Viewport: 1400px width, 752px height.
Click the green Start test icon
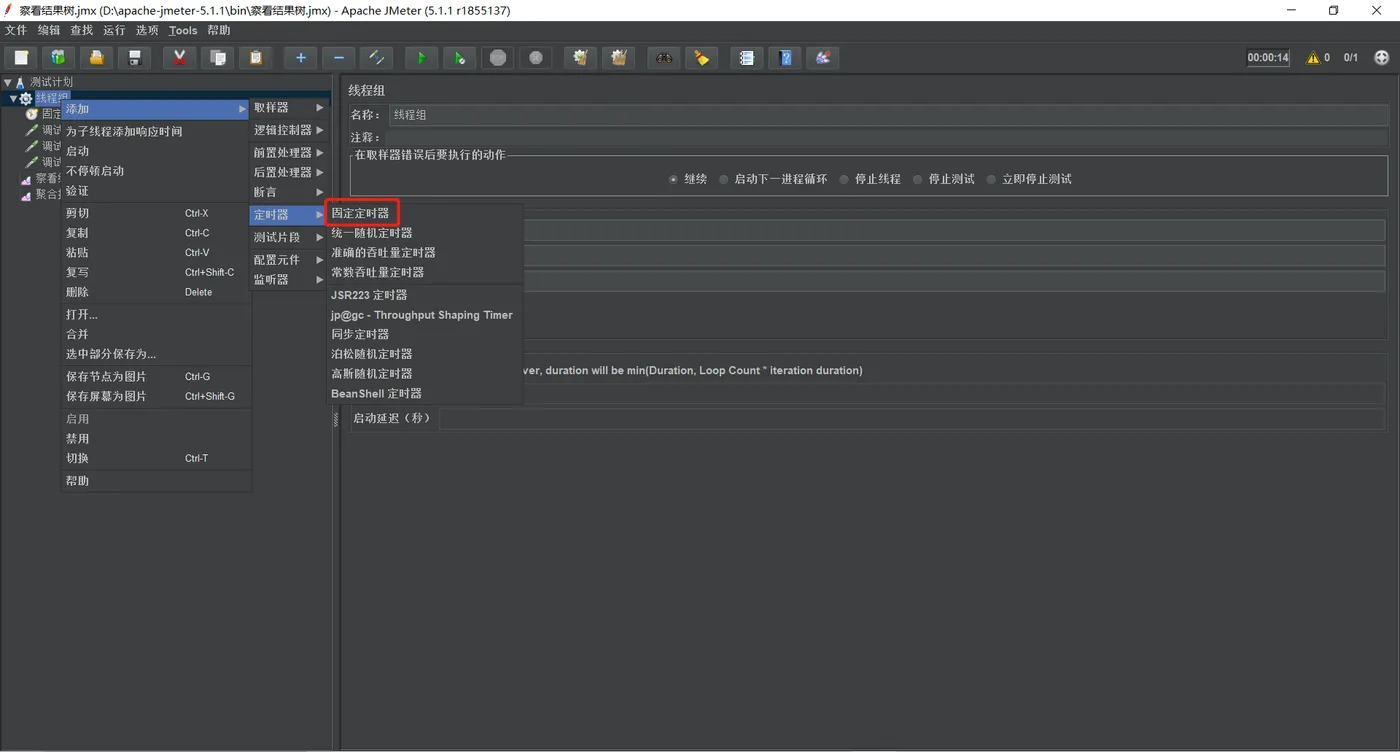click(421, 58)
